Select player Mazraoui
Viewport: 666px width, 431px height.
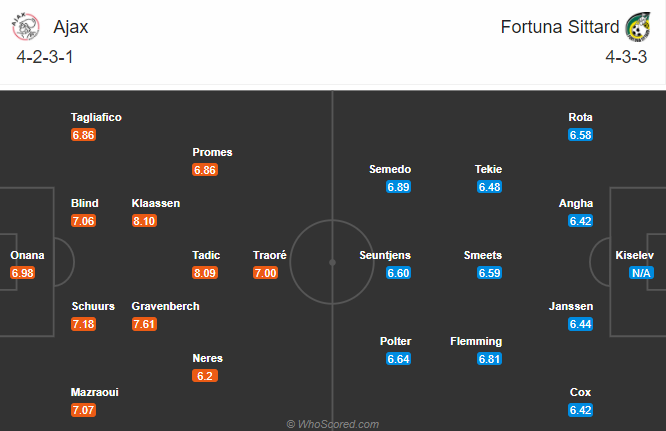(94, 392)
